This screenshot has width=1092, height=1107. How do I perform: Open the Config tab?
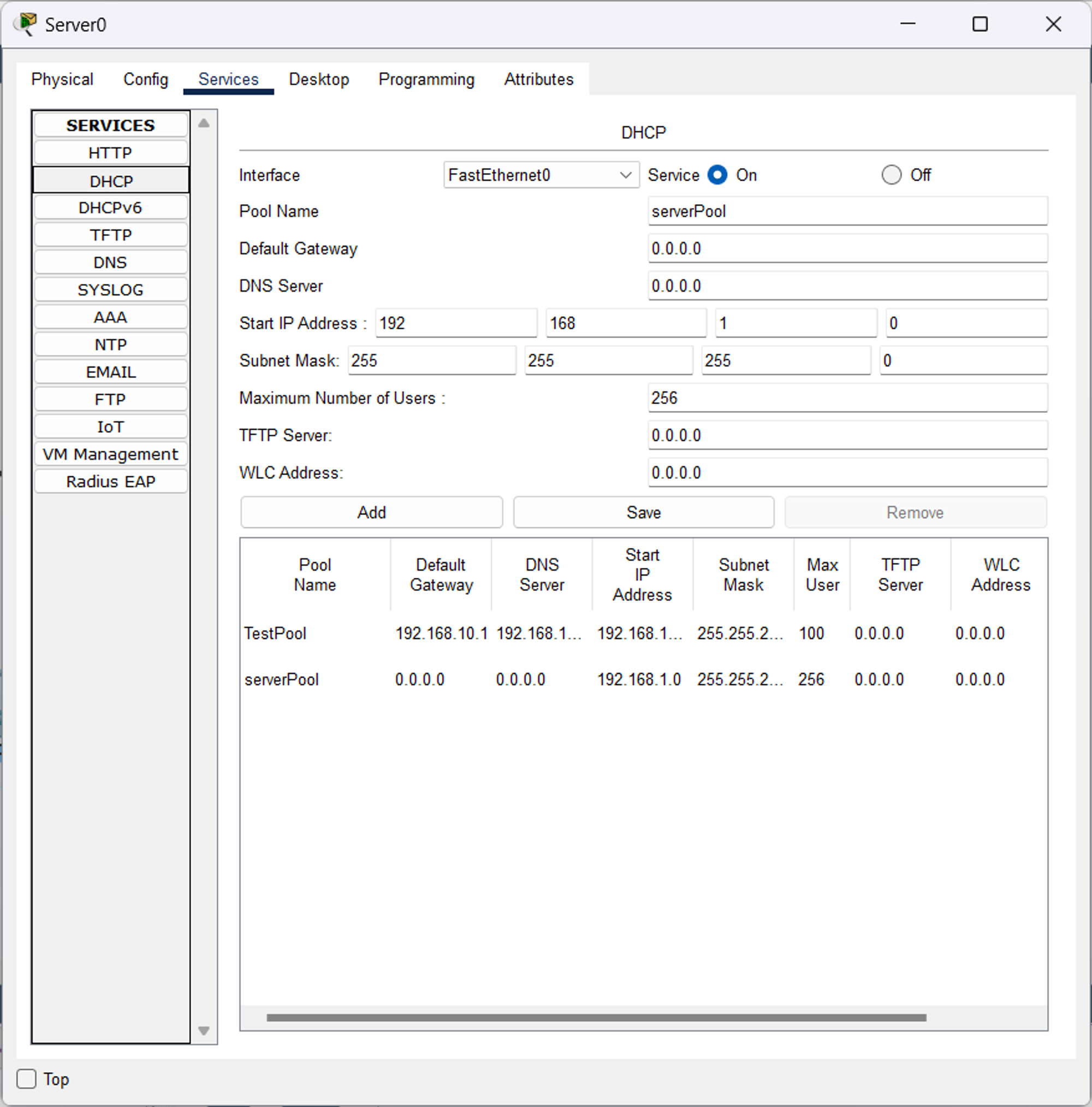[x=146, y=79]
